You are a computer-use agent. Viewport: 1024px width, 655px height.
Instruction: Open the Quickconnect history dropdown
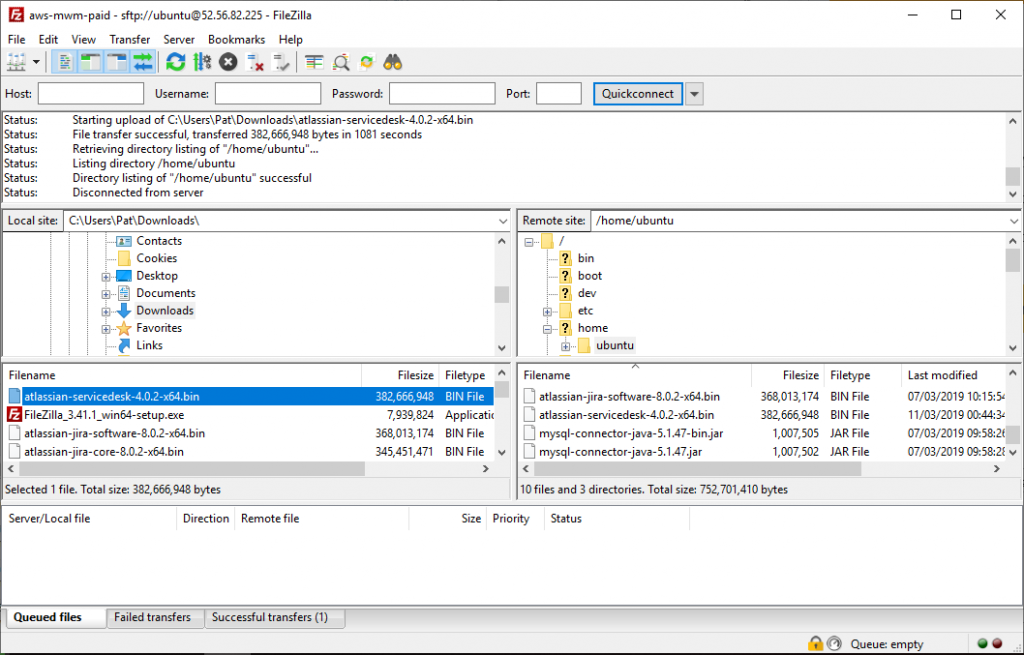pos(694,93)
